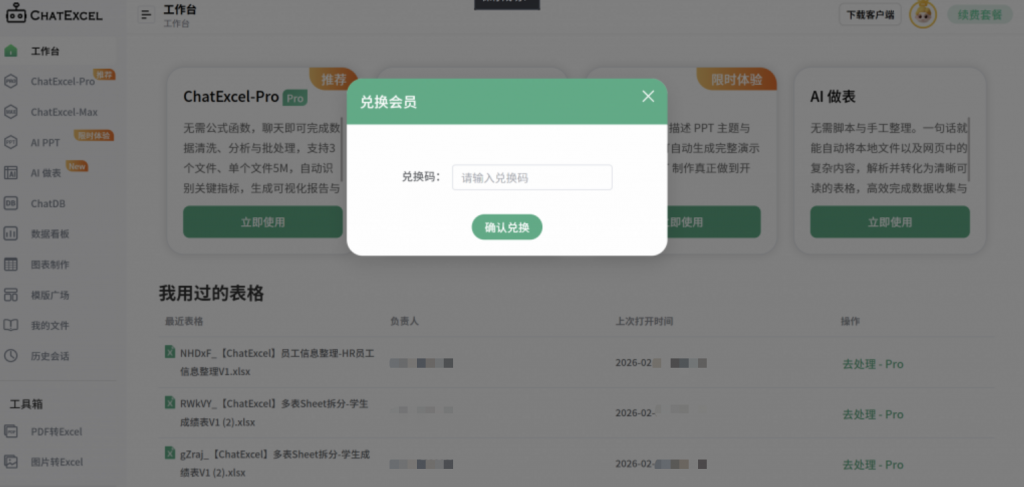This screenshot has height=487, width=1024.
Task: Focus the 兑换码 input field
Action: coord(532,178)
